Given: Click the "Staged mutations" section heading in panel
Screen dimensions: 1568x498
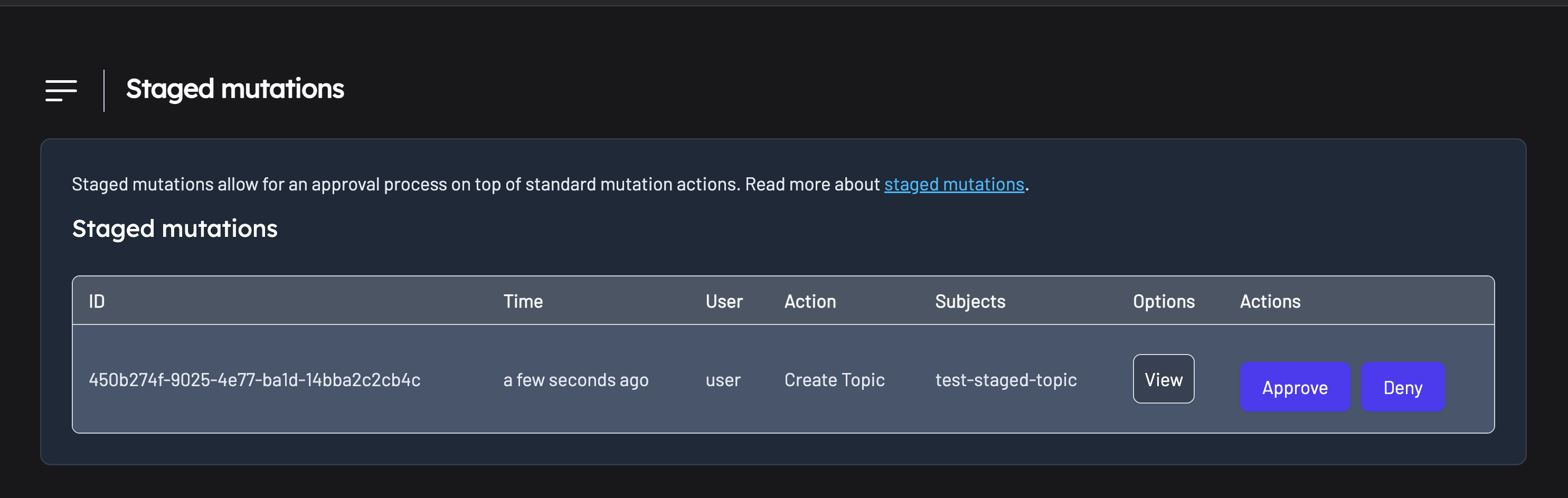Looking at the screenshot, I should pyautogui.click(x=175, y=228).
